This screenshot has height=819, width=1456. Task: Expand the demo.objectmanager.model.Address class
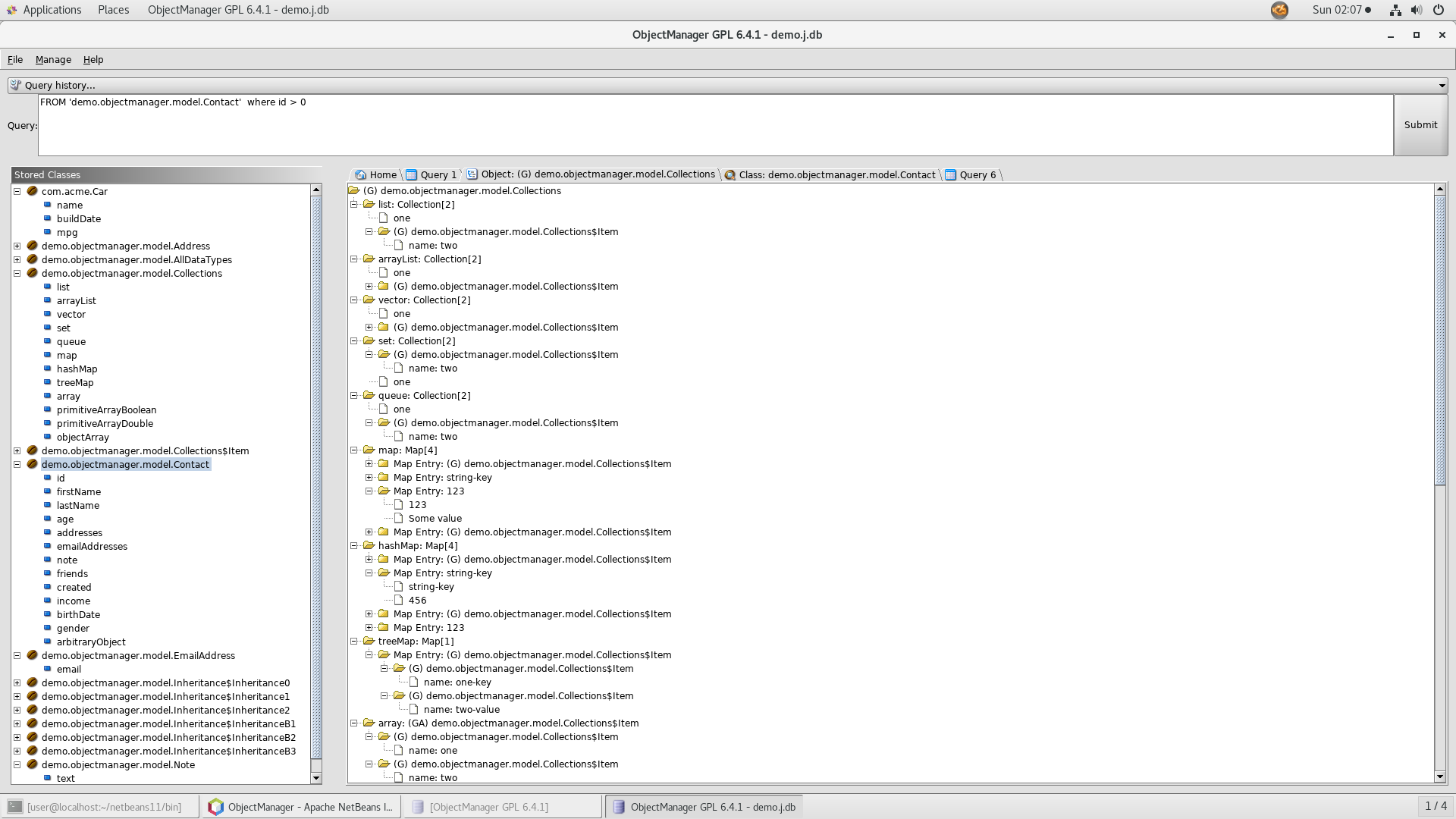pos(17,246)
